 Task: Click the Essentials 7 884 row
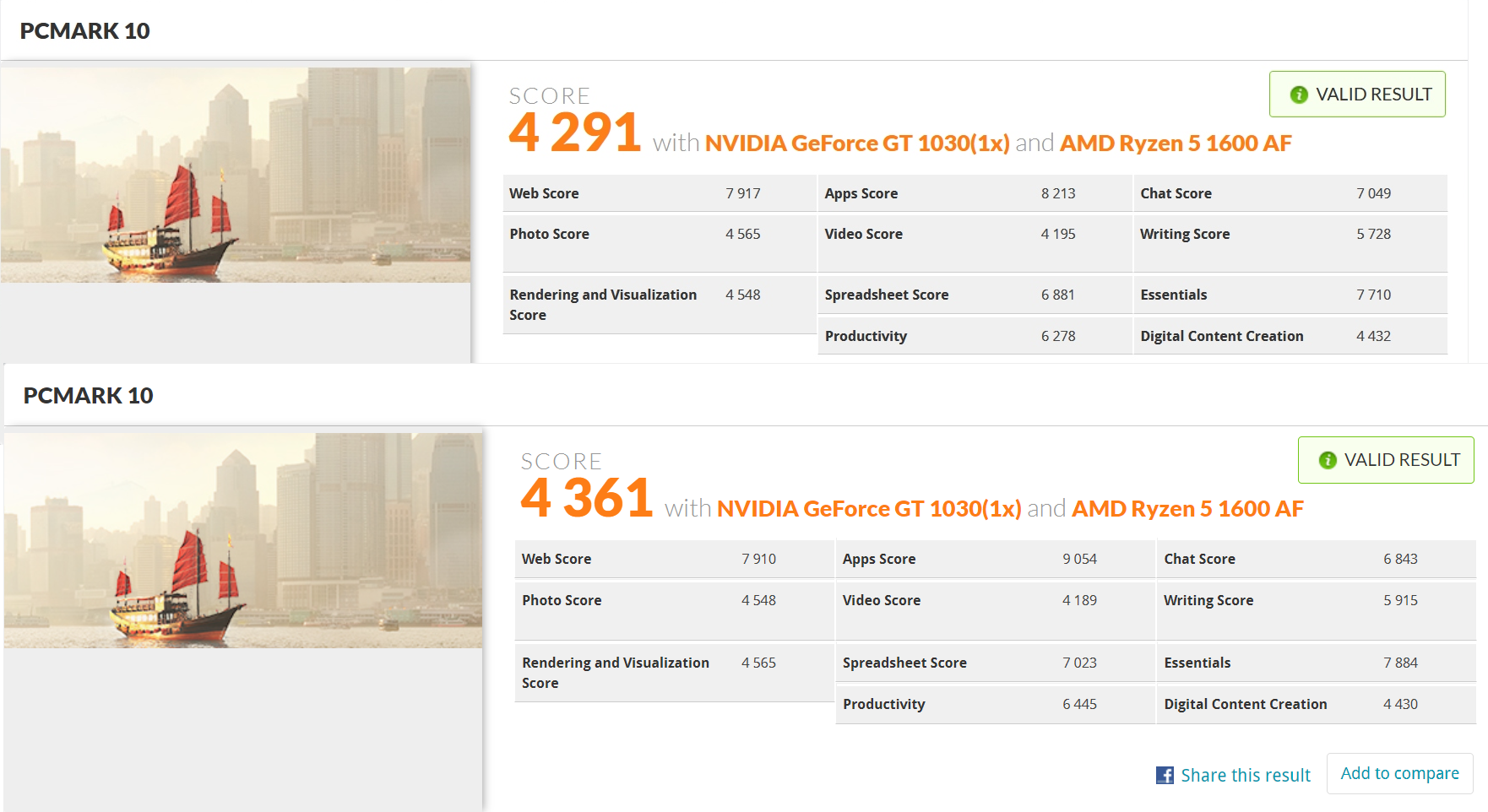pos(1315,663)
